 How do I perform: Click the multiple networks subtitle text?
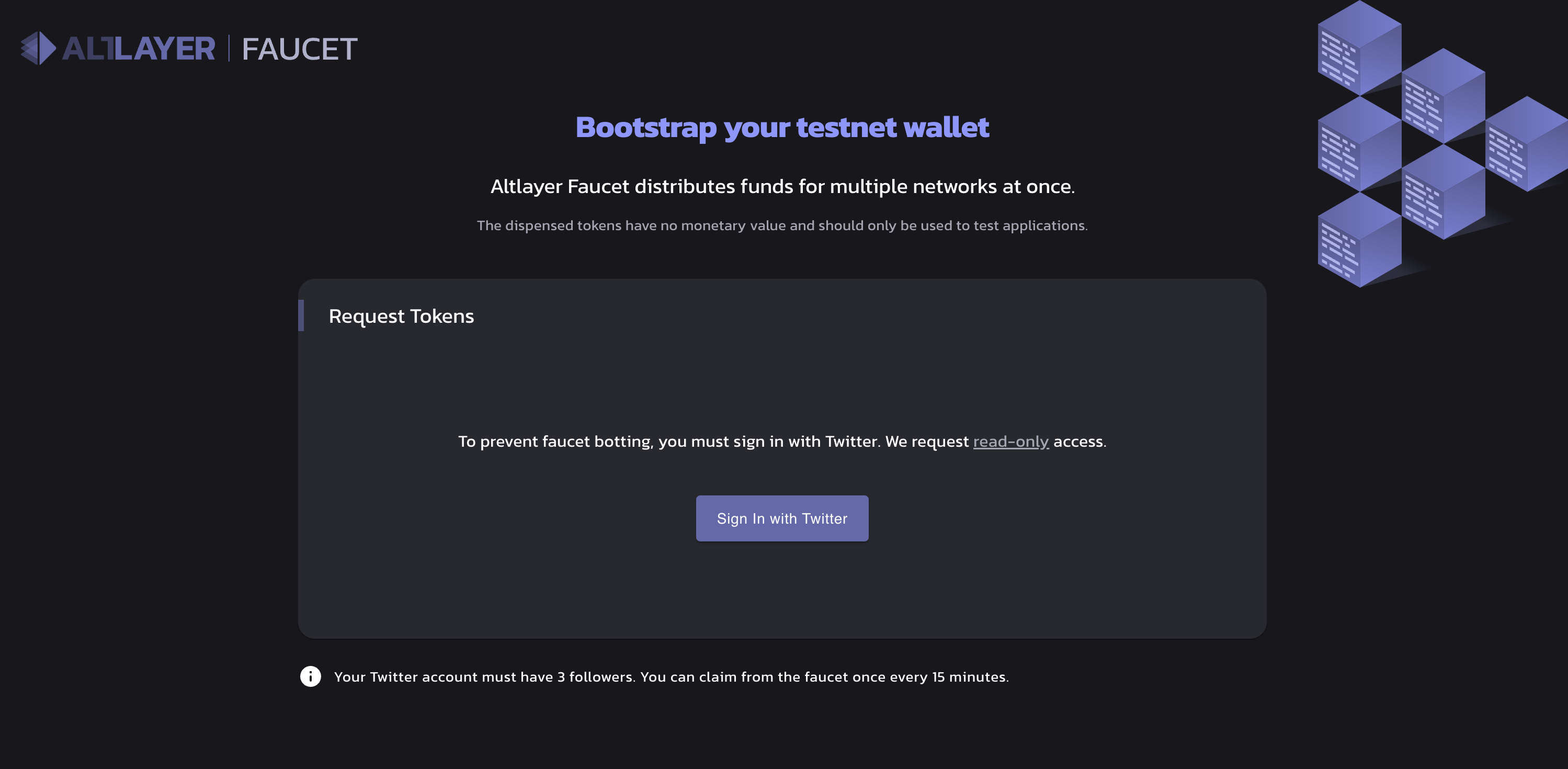click(x=782, y=187)
